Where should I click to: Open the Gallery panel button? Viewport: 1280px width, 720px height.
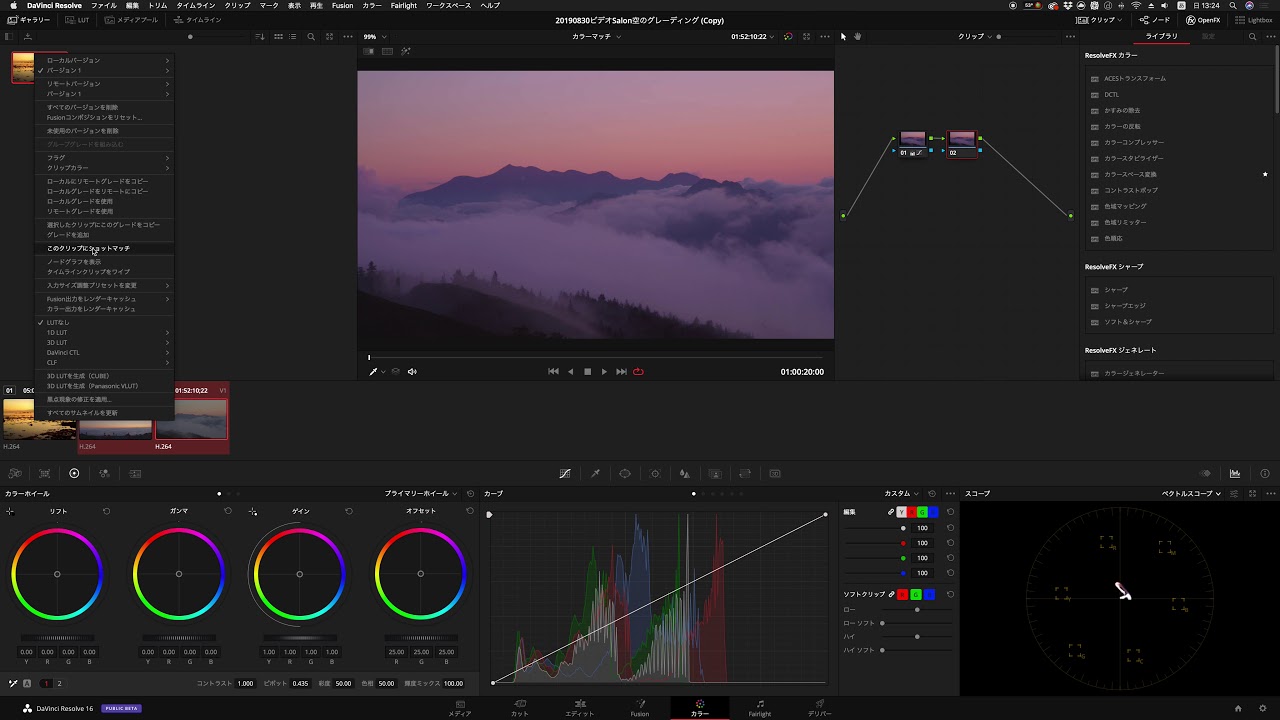click(29, 20)
